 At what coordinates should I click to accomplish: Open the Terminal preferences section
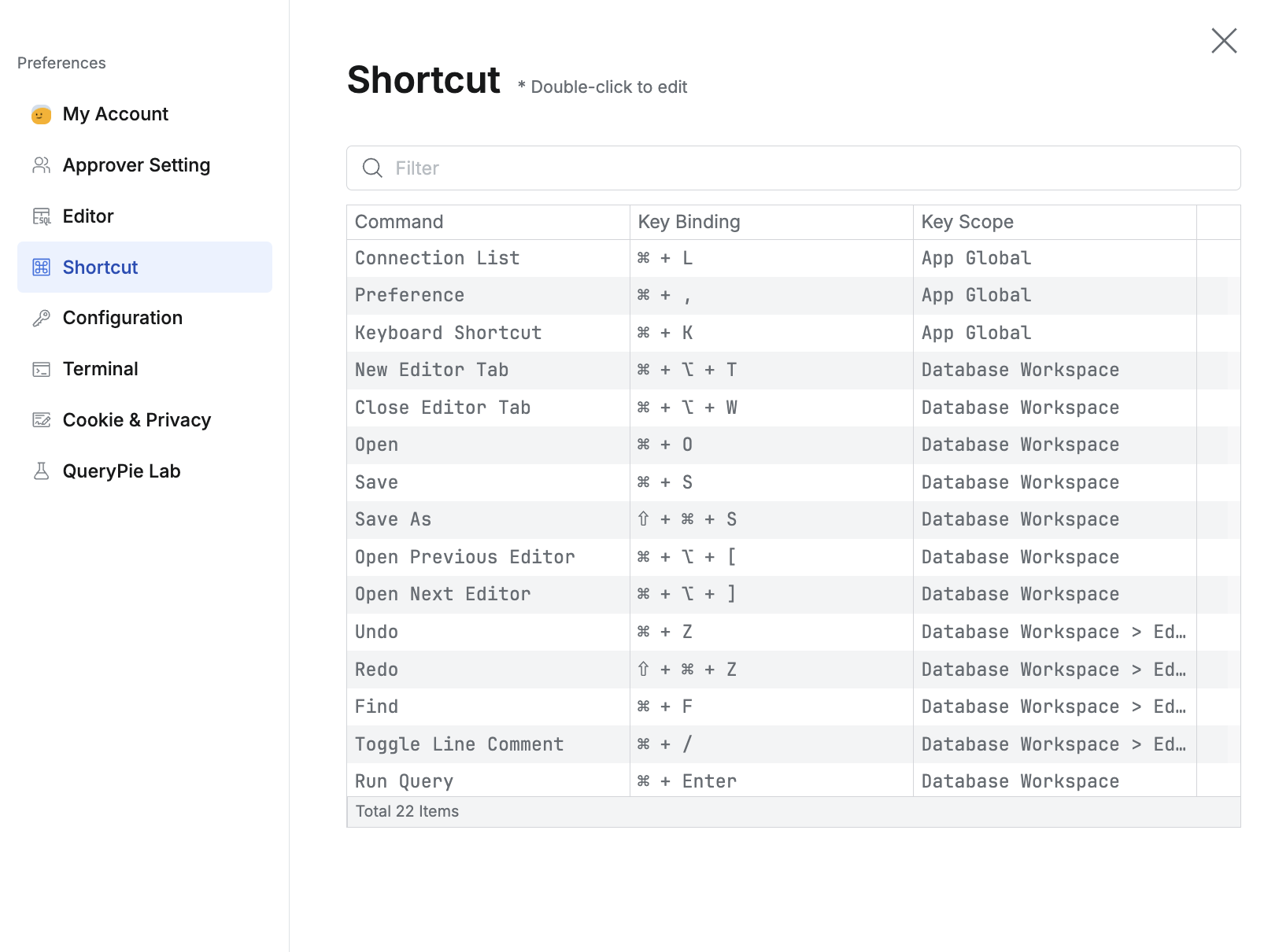pyautogui.click(x=101, y=368)
